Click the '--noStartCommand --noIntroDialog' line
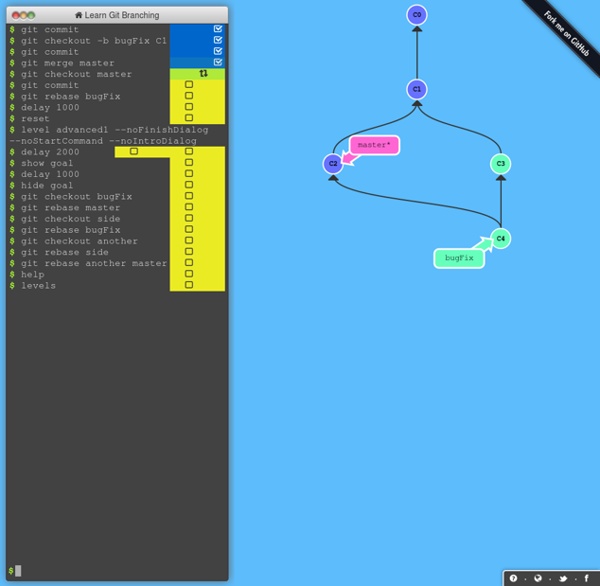This screenshot has width=600, height=586. pos(103,141)
